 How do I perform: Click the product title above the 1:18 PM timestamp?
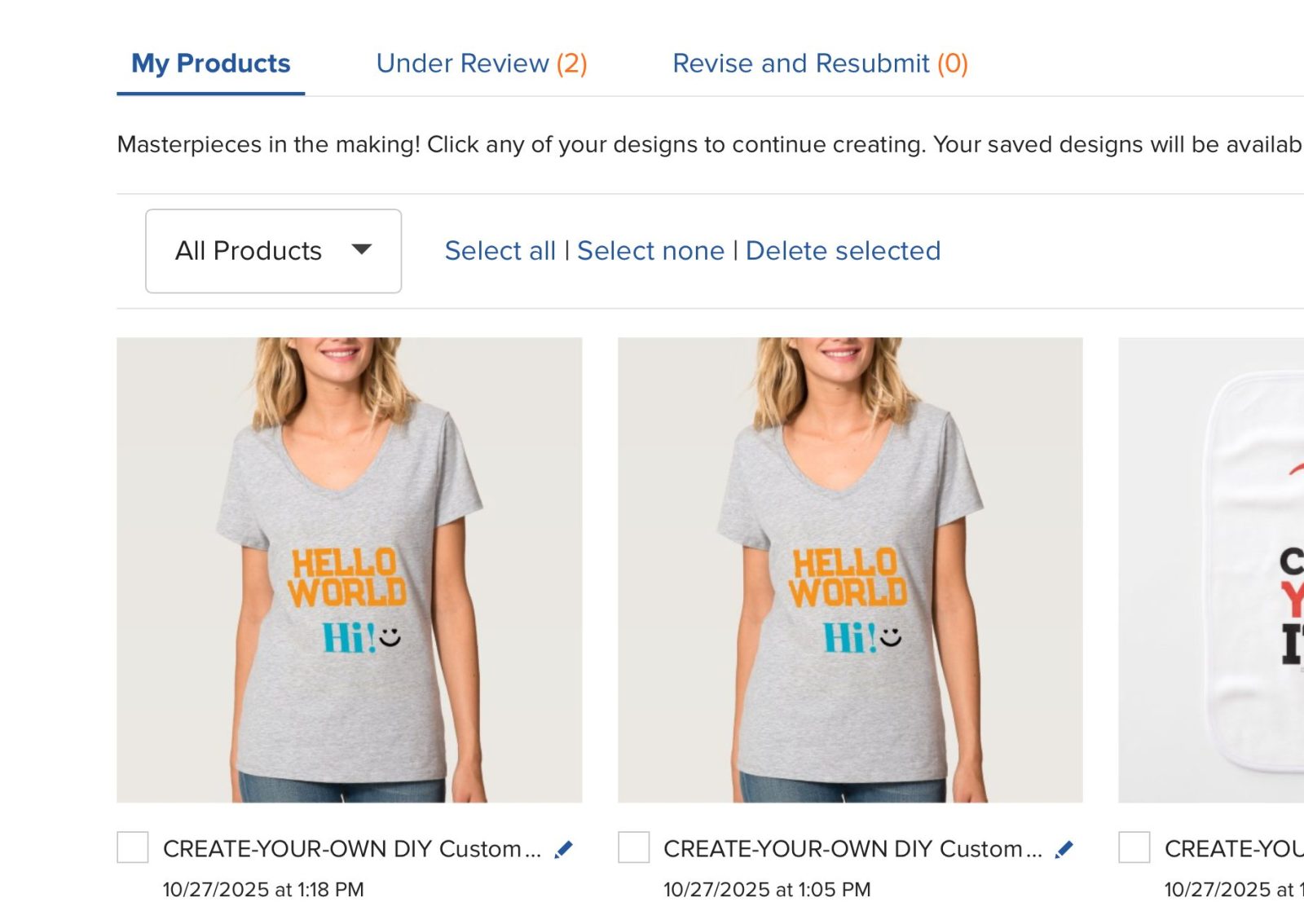click(351, 849)
